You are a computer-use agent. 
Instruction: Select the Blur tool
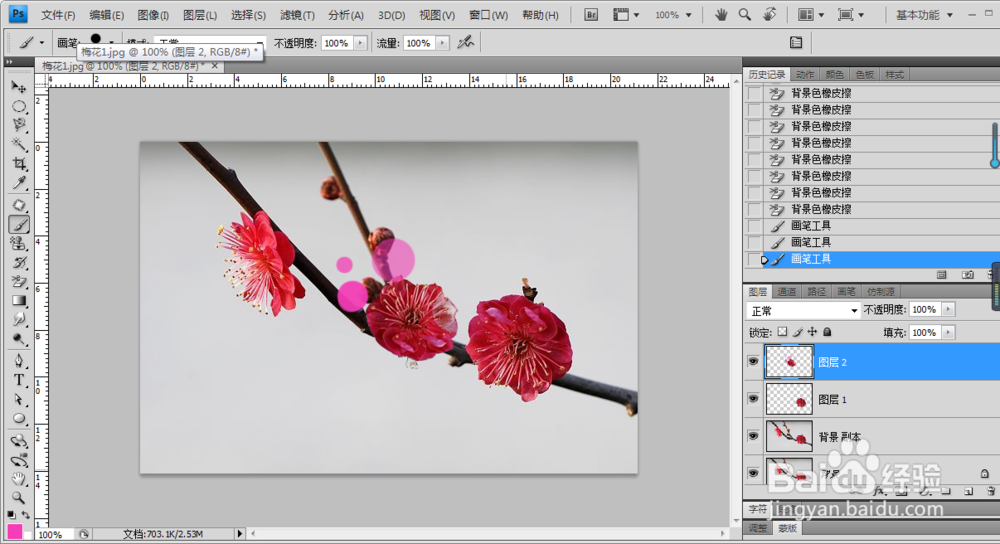point(19,320)
